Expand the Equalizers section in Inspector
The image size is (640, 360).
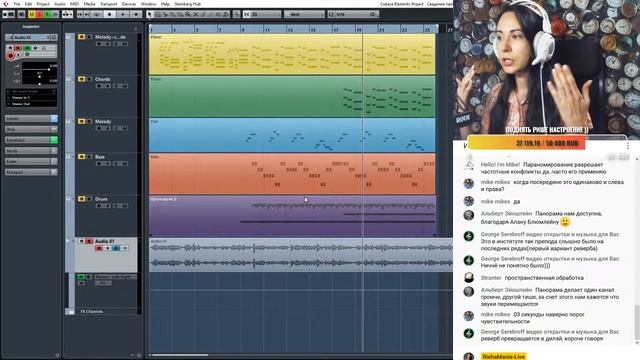tap(27, 140)
